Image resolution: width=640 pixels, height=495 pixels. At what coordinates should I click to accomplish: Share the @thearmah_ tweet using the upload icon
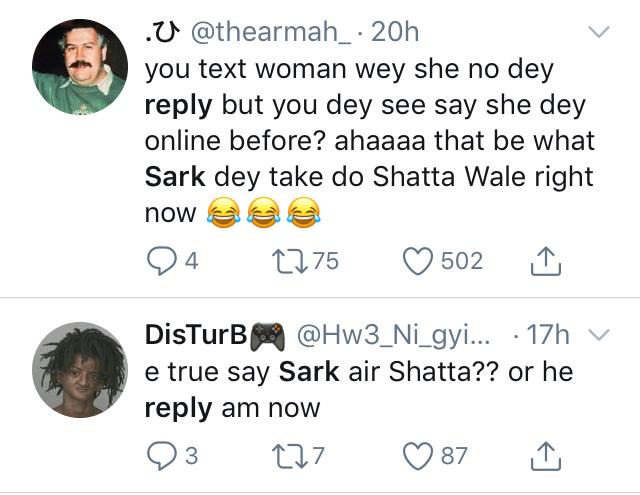(x=546, y=261)
